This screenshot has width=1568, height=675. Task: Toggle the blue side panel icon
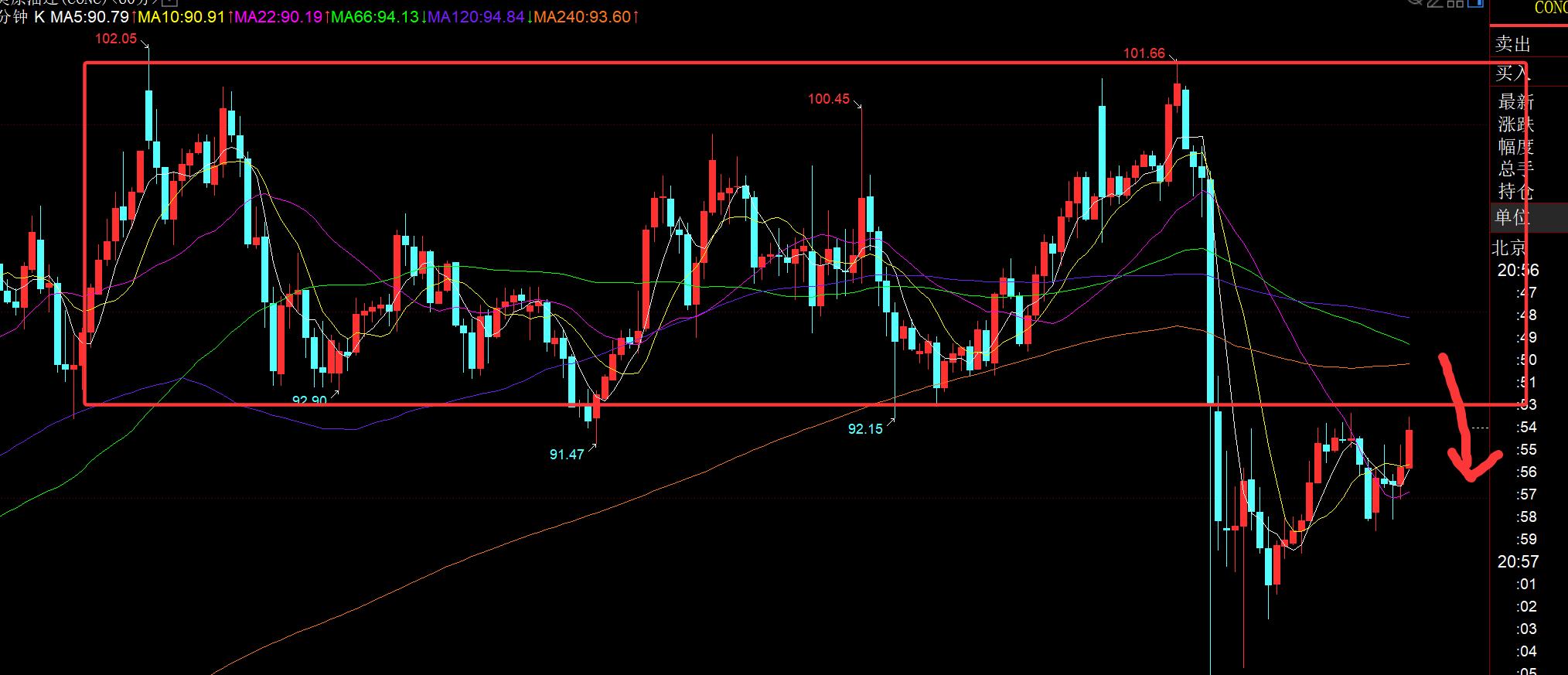tap(1475, 3)
